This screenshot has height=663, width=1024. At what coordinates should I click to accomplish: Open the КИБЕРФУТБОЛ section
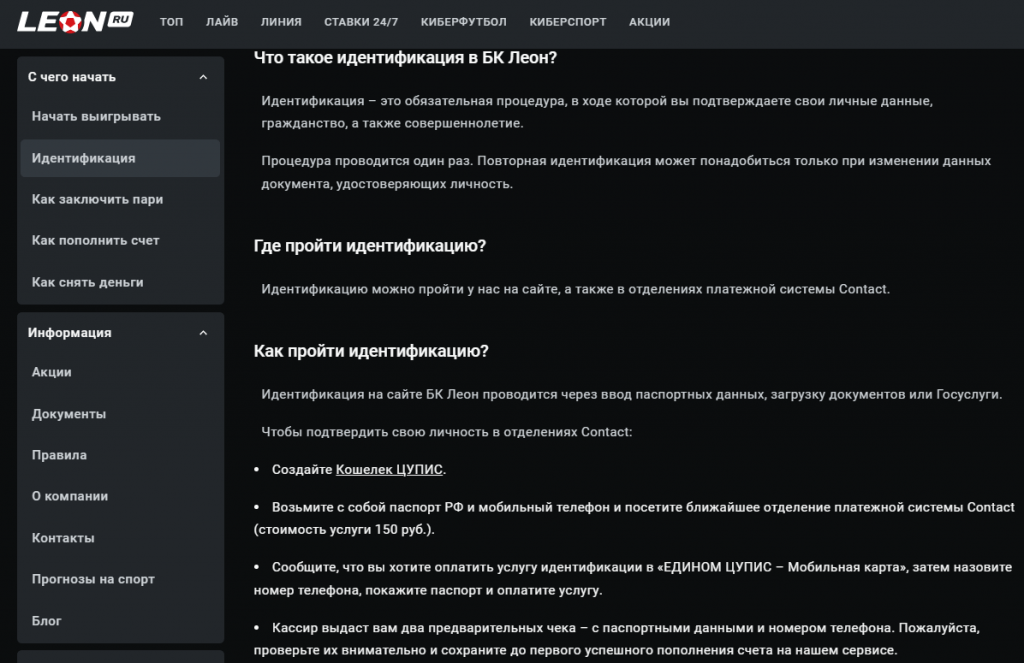coord(464,22)
